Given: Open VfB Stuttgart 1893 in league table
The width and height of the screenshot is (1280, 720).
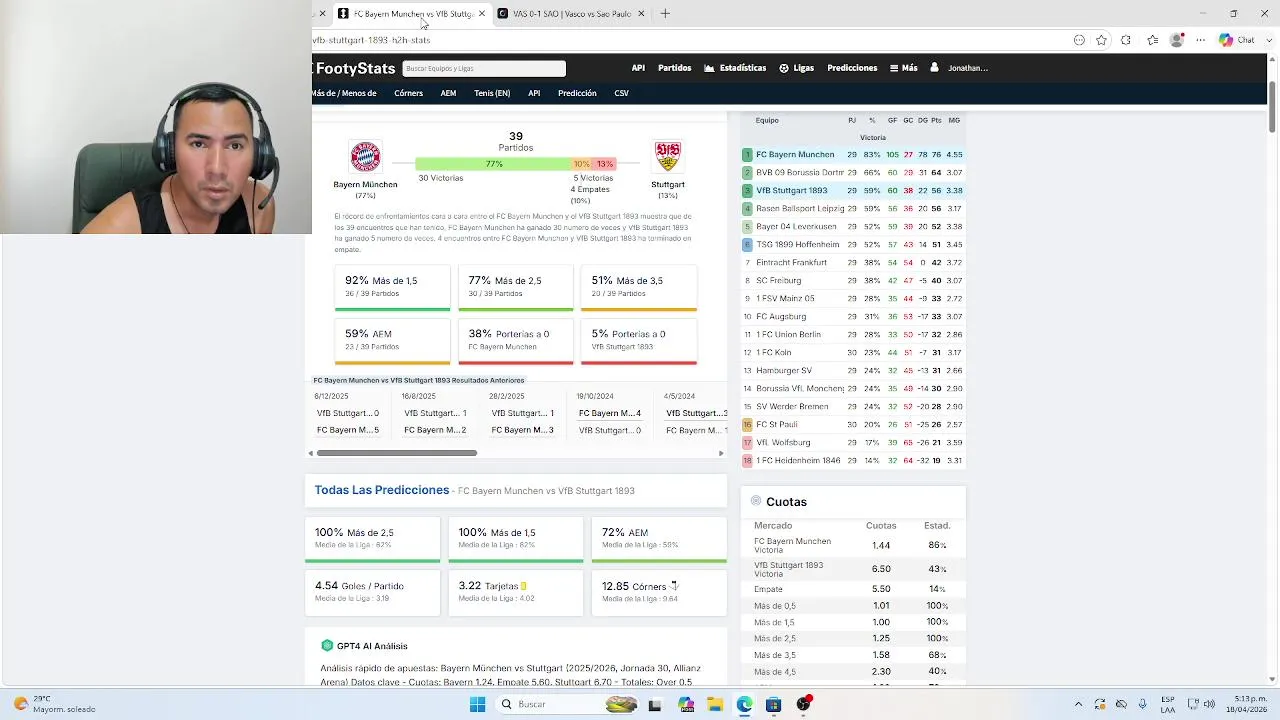Looking at the screenshot, I should pyautogui.click(x=792, y=191).
